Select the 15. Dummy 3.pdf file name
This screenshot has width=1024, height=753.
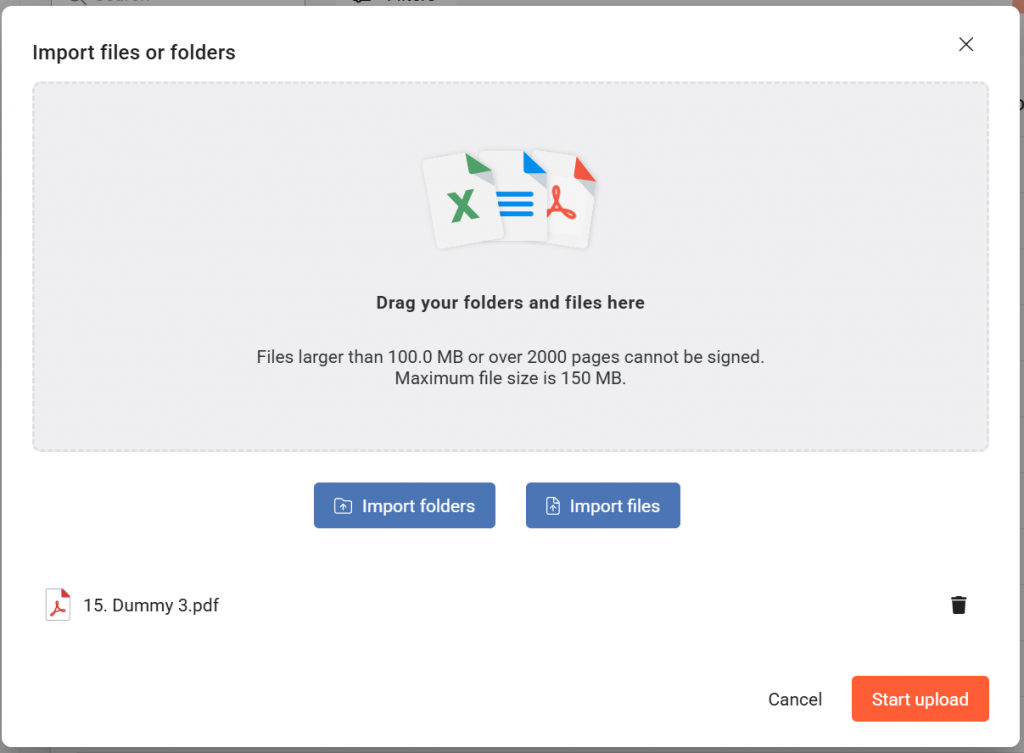pyautogui.click(x=151, y=605)
